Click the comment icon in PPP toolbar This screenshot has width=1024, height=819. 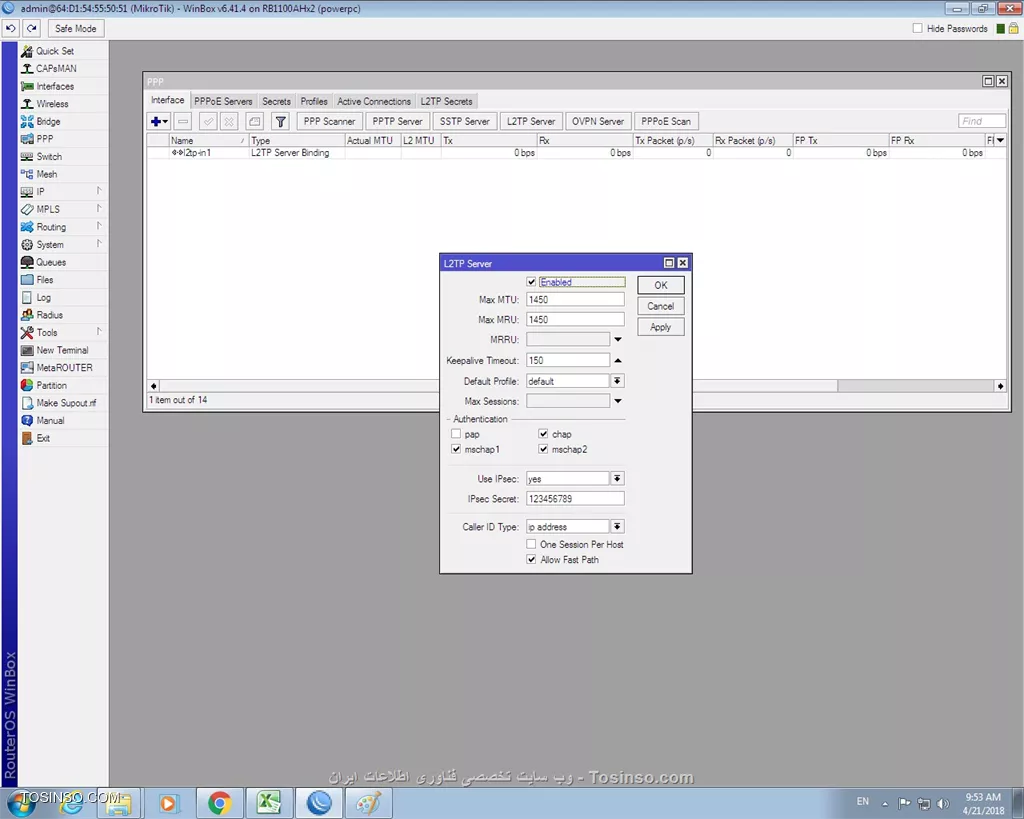(x=255, y=121)
